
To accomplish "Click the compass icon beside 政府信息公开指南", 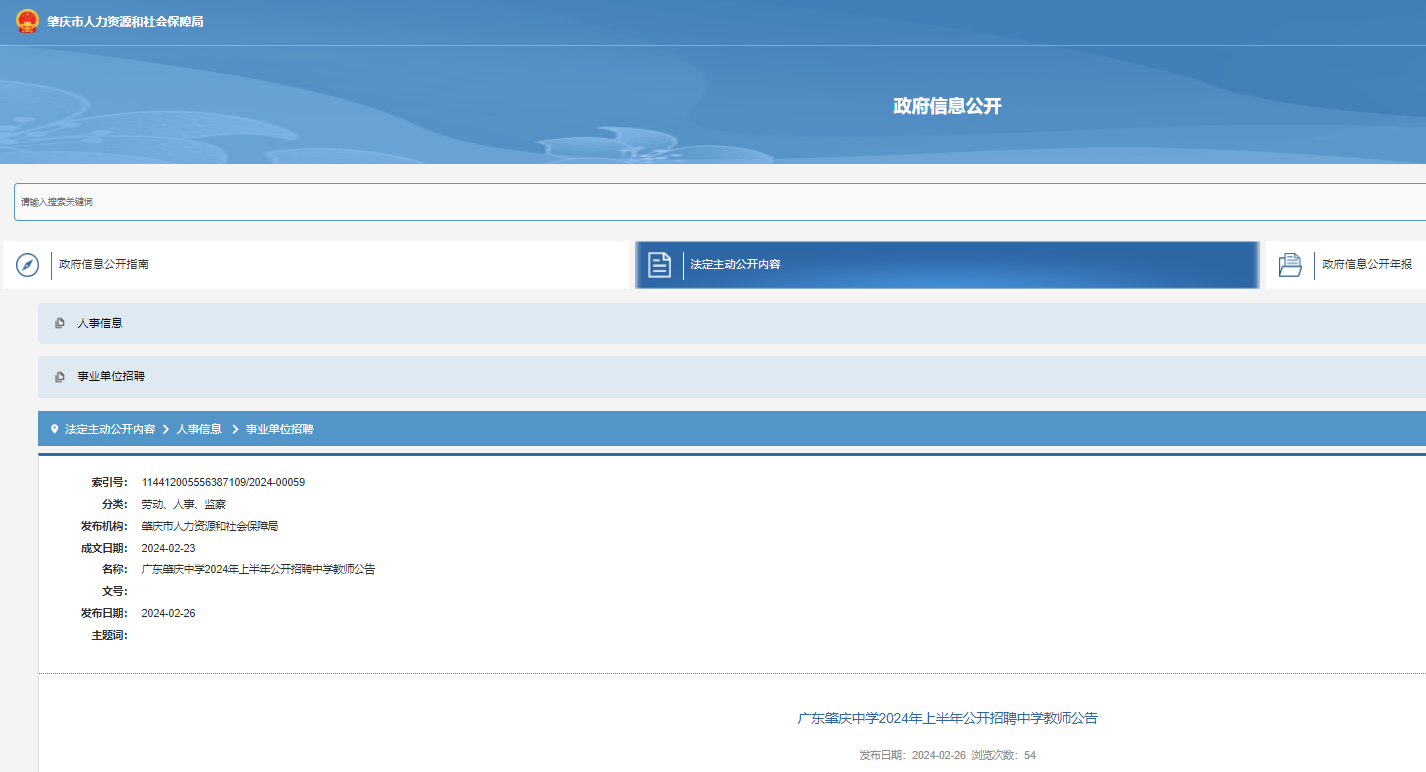I will [27, 265].
